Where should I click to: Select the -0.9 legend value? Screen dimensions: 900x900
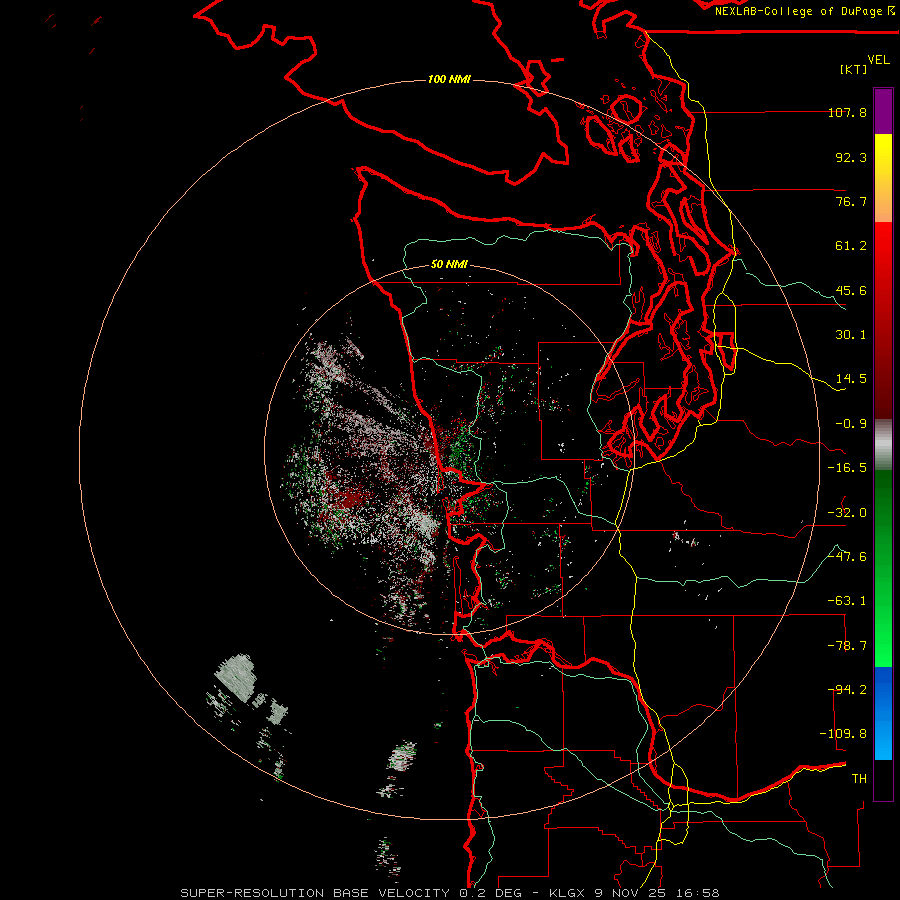(851, 424)
